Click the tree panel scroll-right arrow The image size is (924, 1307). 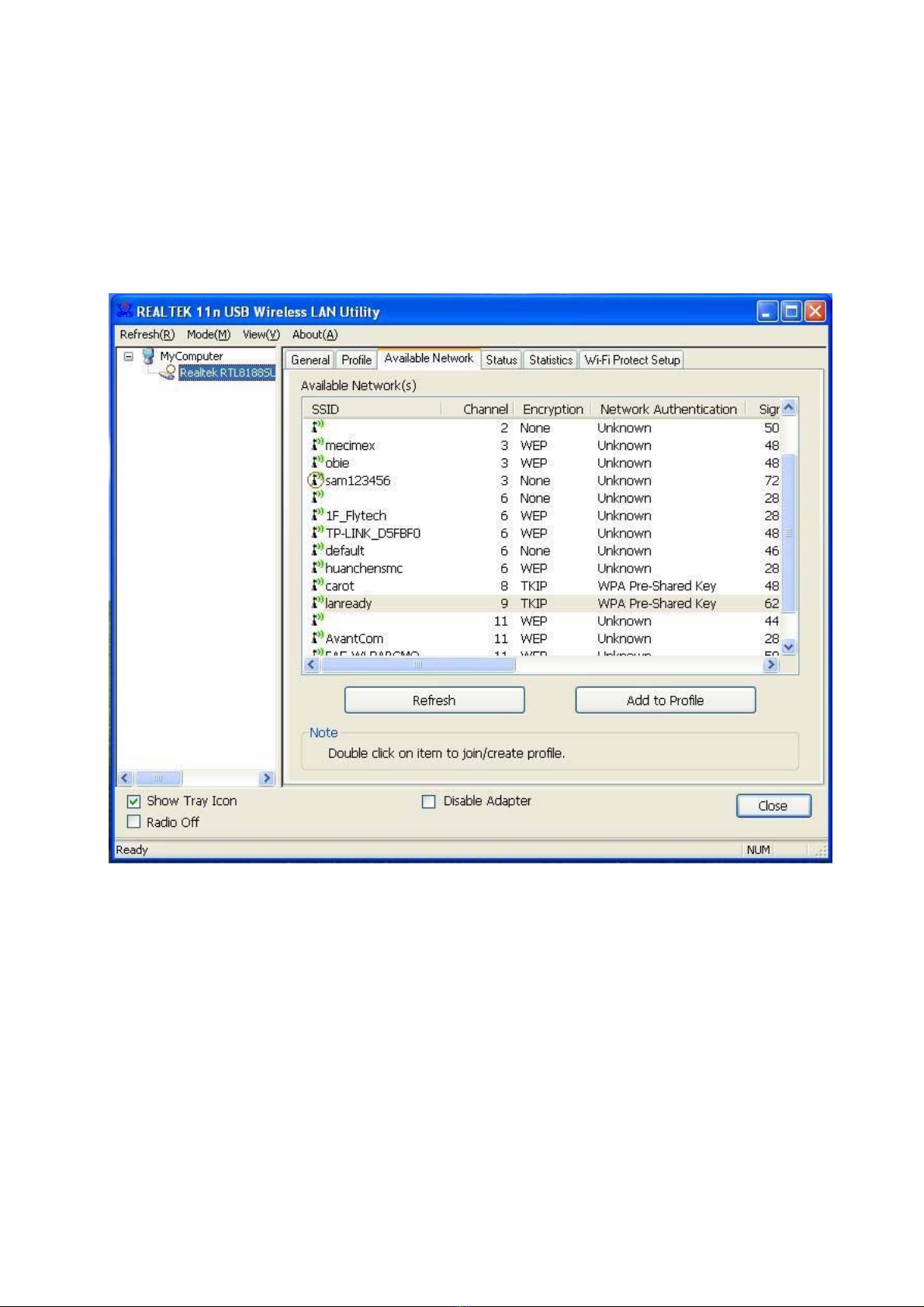[267, 778]
